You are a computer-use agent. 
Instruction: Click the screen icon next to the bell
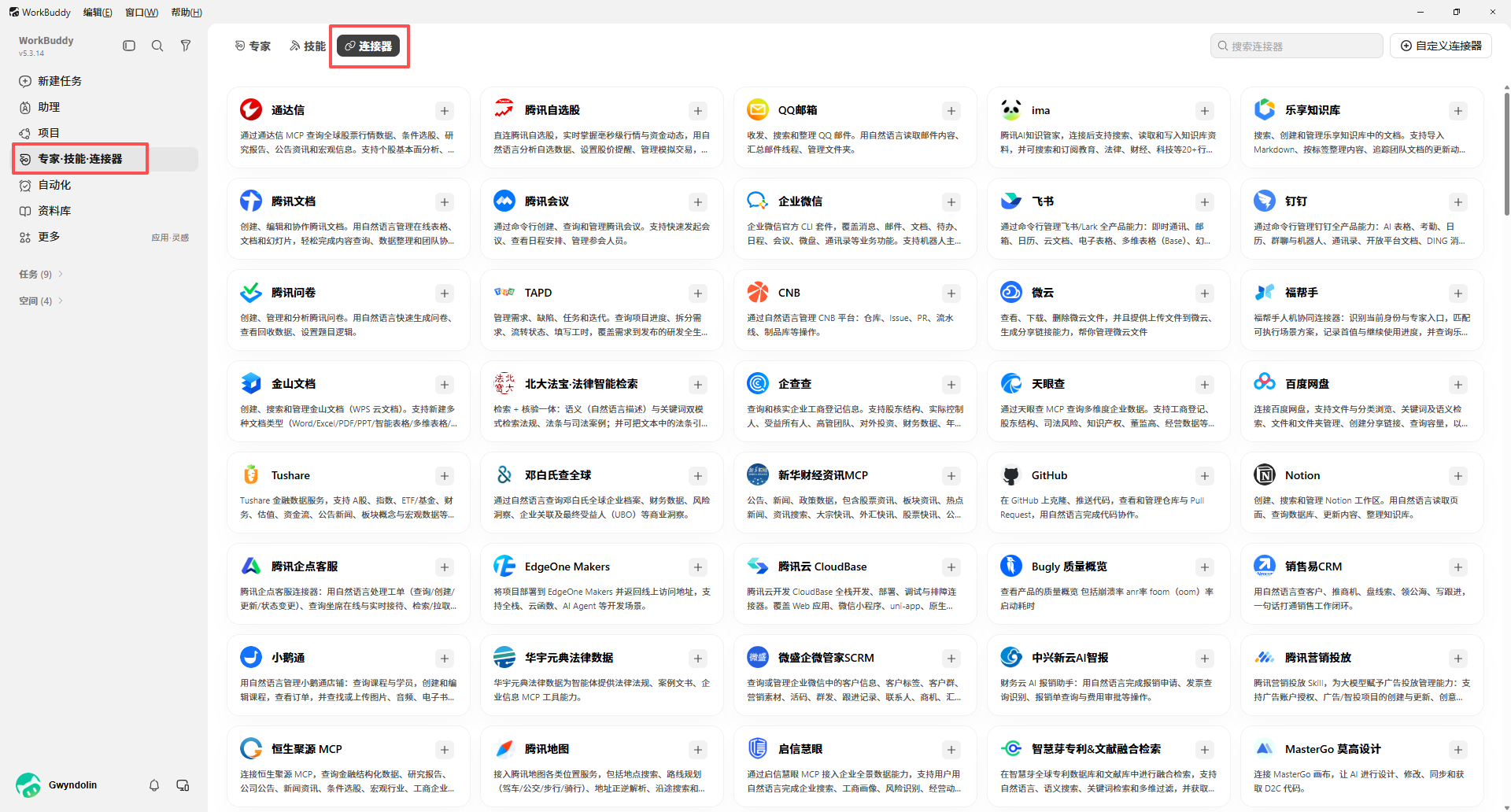pos(183,785)
